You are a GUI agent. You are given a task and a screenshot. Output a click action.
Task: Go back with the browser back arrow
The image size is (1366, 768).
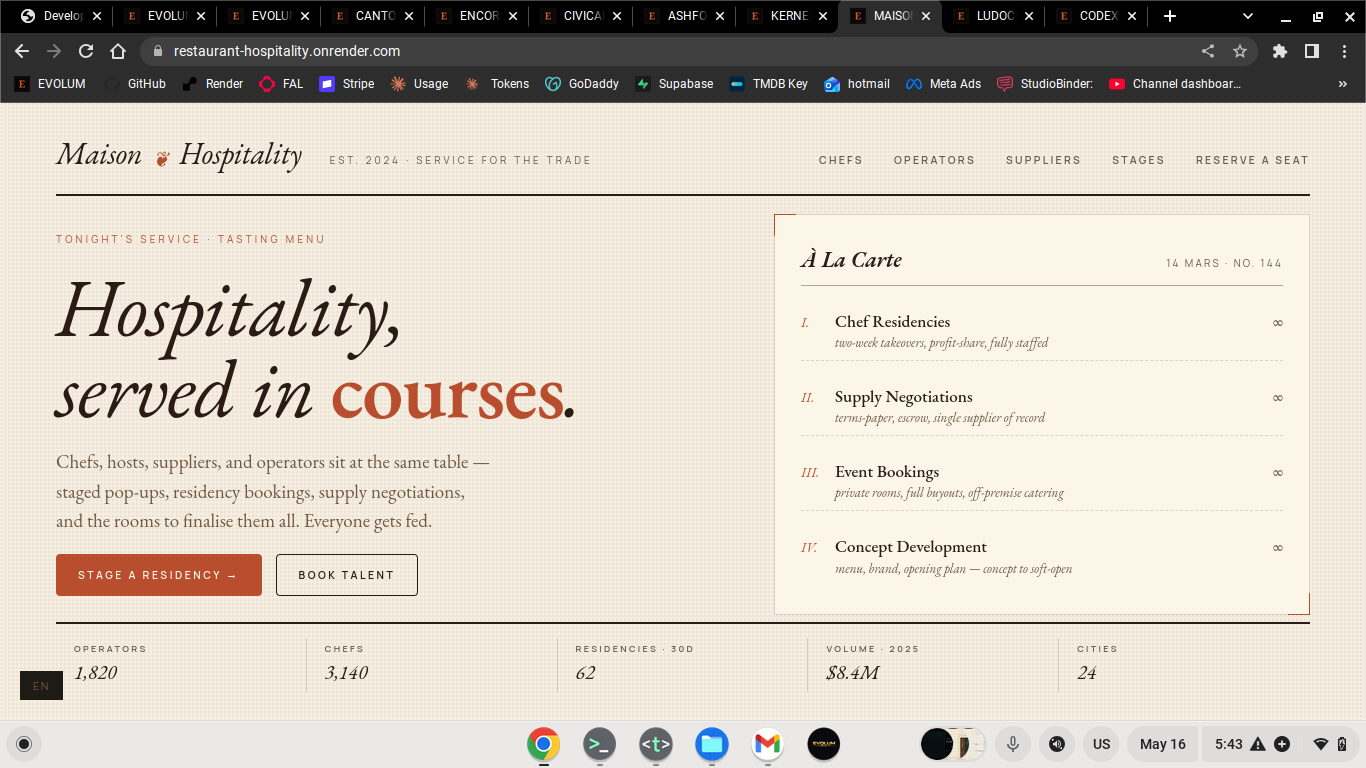click(x=22, y=51)
